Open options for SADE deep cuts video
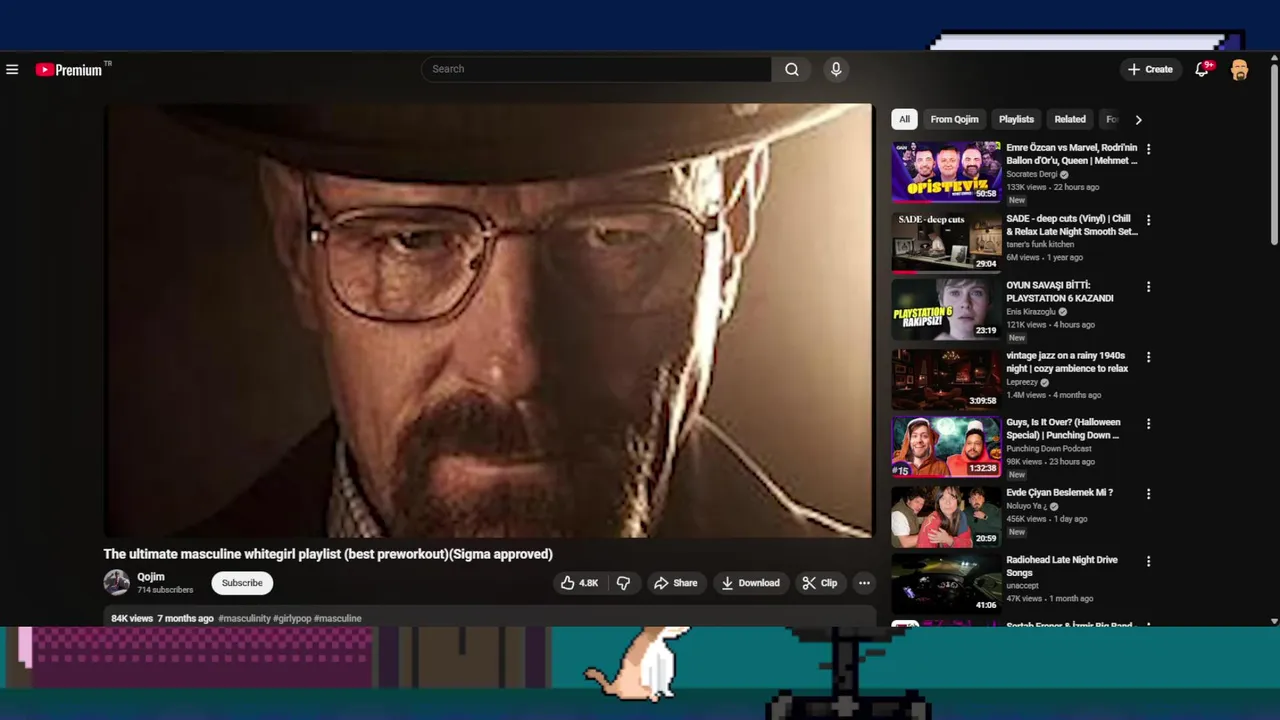The height and width of the screenshot is (720, 1280). [1148, 220]
